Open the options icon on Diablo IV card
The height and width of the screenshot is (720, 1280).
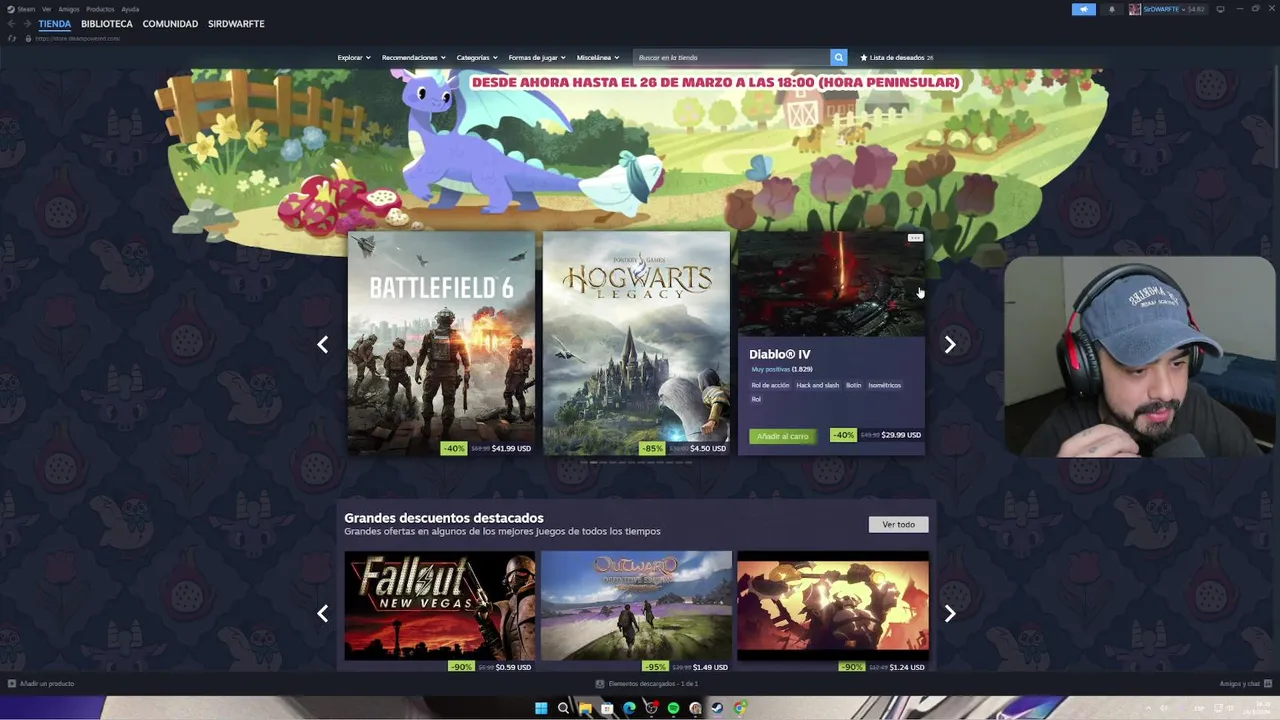[915, 238]
